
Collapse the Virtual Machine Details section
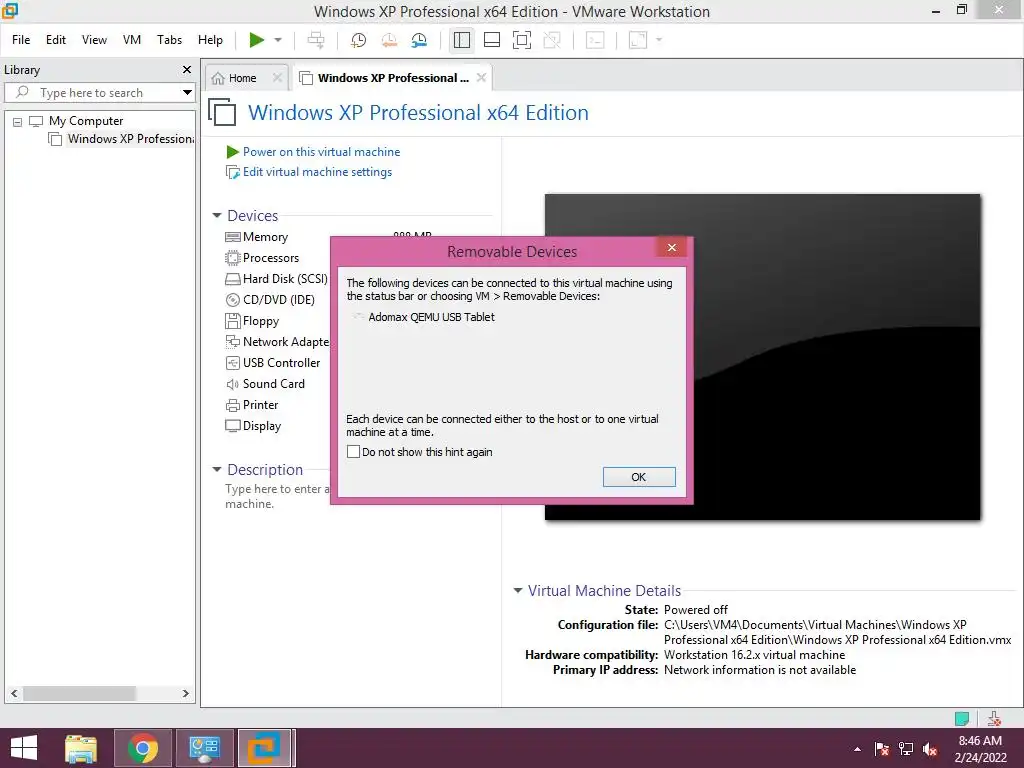(x=518, y=590)
